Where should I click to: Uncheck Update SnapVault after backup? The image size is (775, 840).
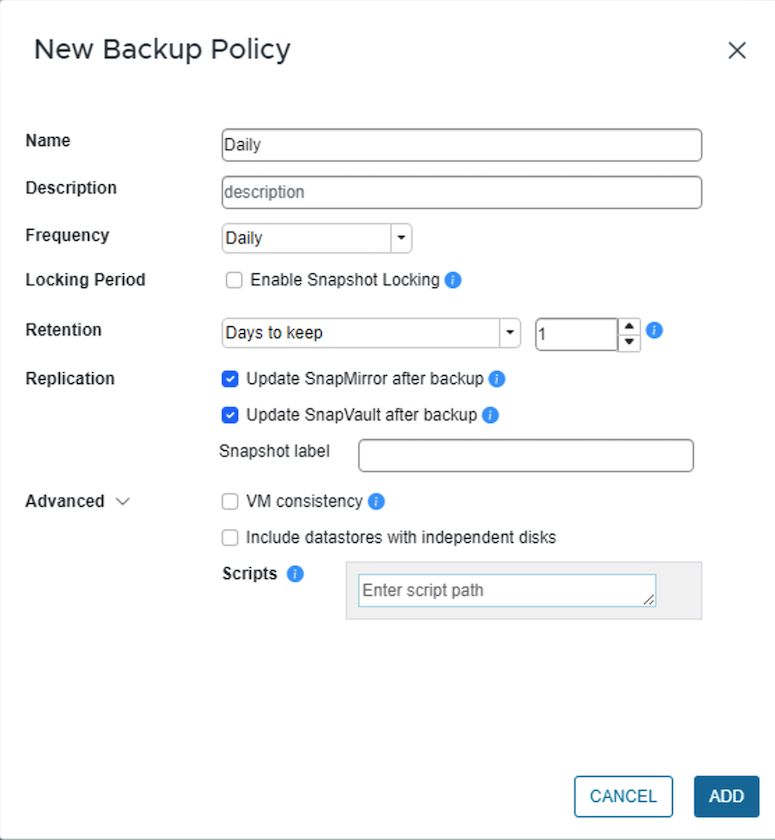pos(230,414)
